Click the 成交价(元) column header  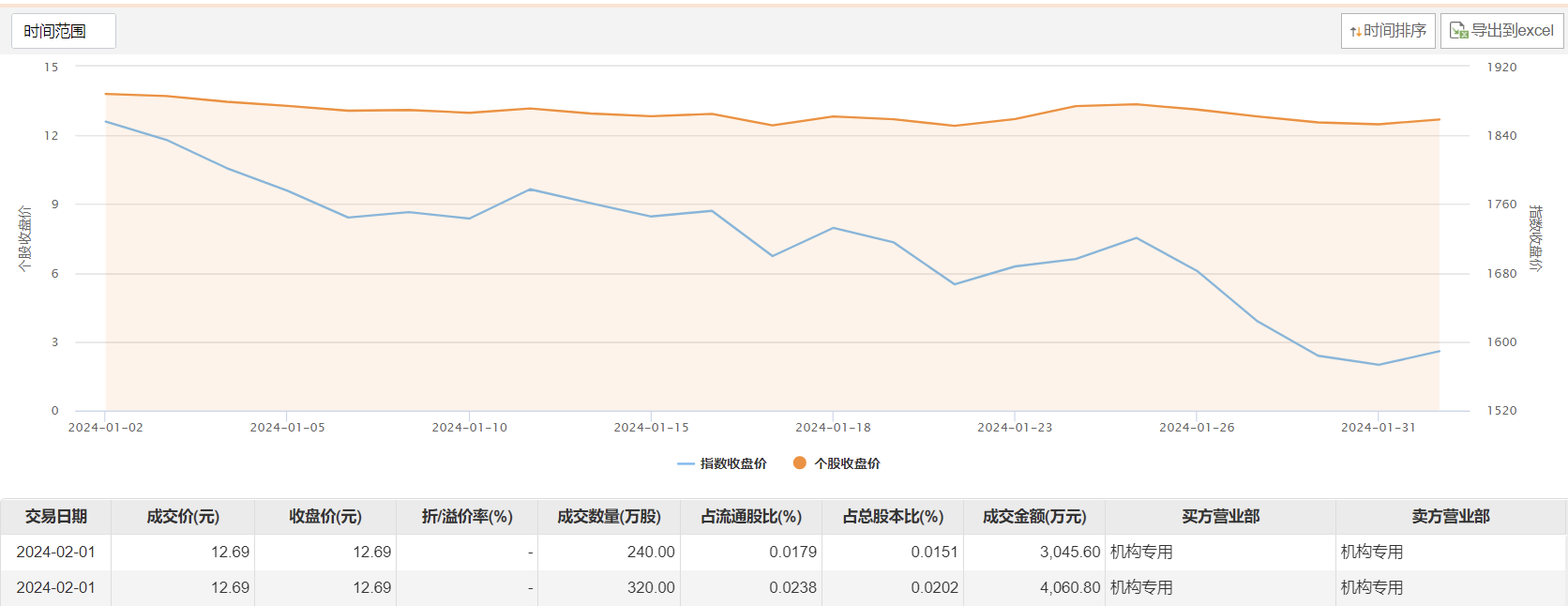coord(183,517)
